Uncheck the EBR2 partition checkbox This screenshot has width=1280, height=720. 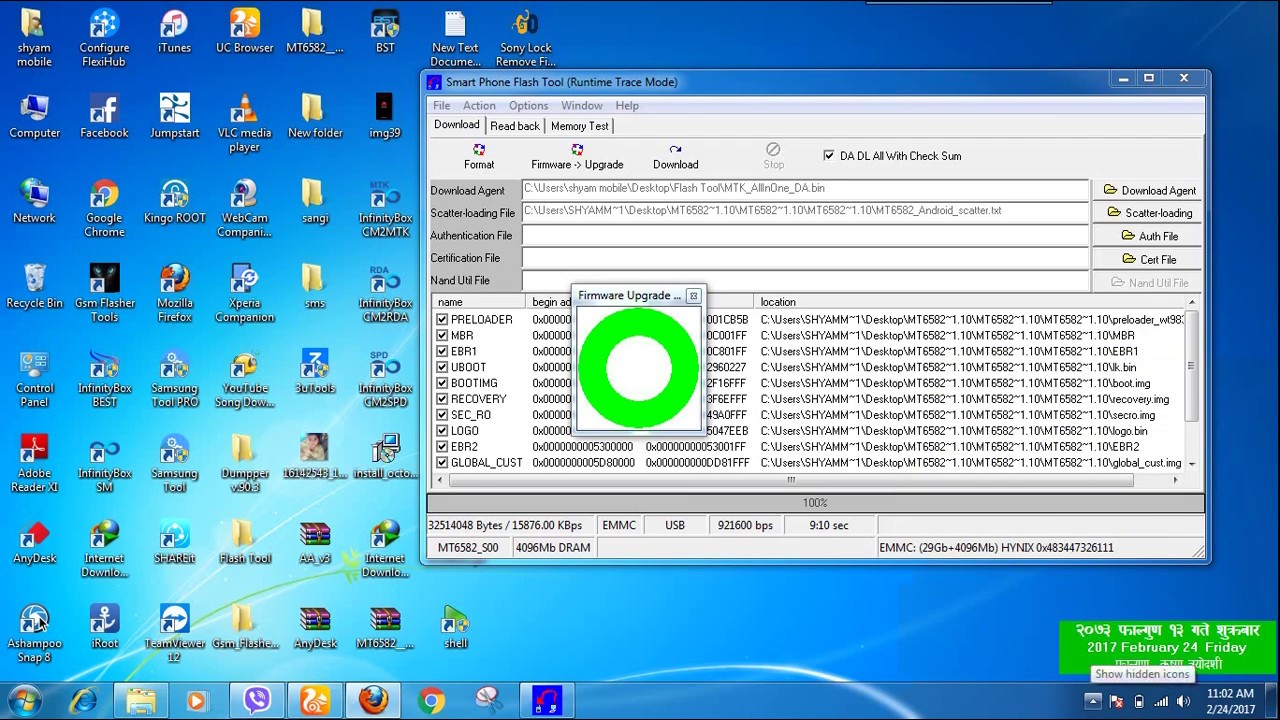tap(442, 447)
